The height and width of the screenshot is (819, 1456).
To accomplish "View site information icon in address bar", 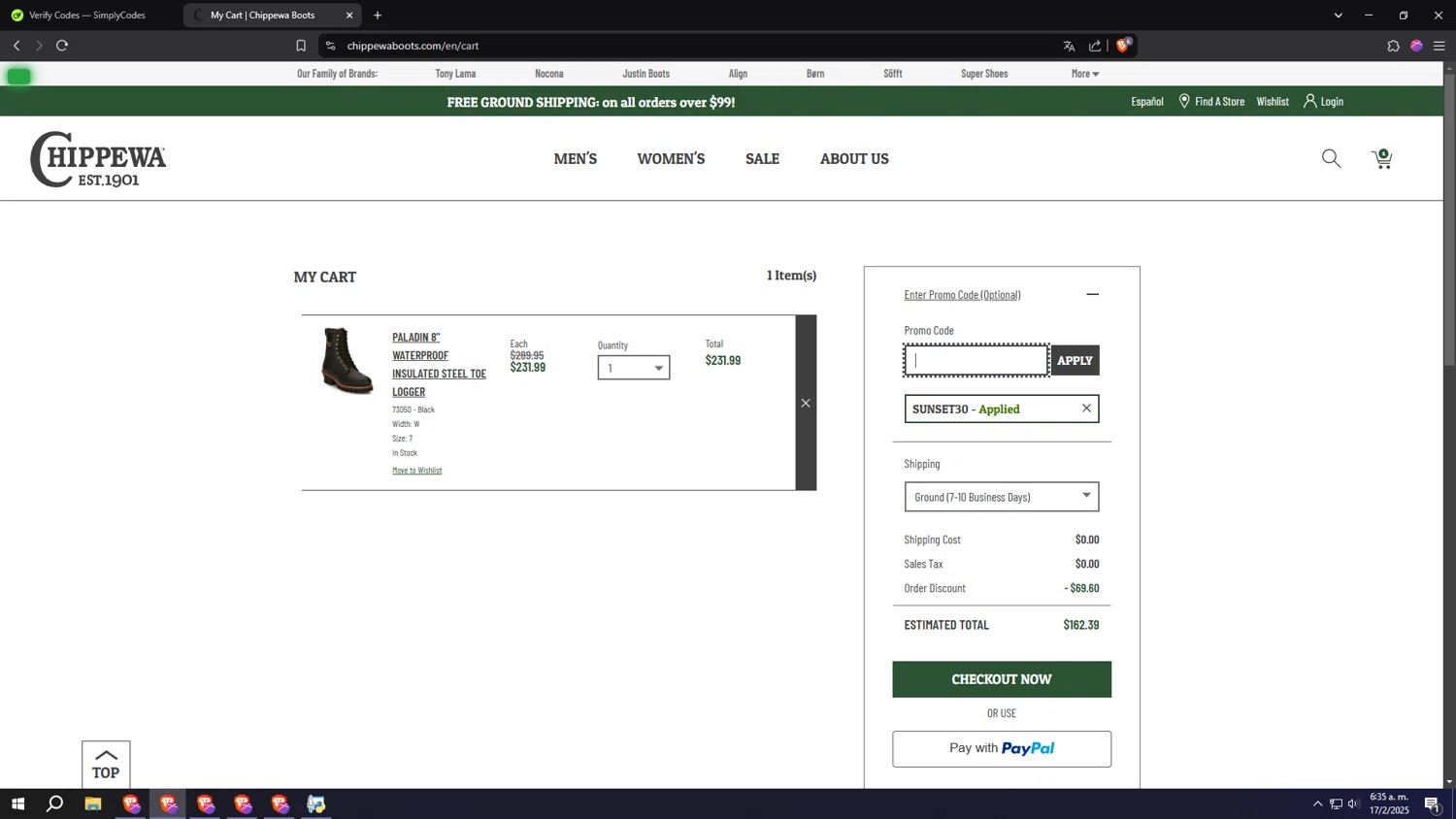I will pos(330,46).
